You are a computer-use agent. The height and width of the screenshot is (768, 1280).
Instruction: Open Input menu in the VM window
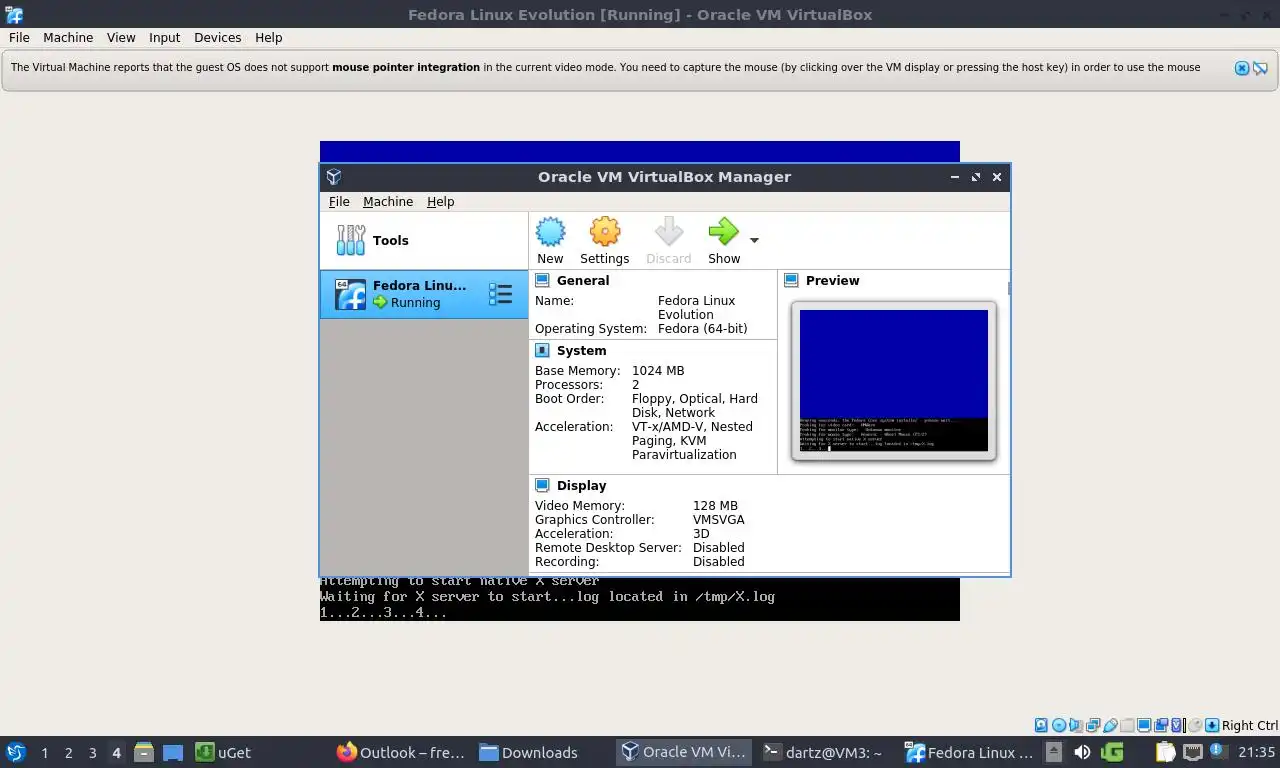click(164, 37)
